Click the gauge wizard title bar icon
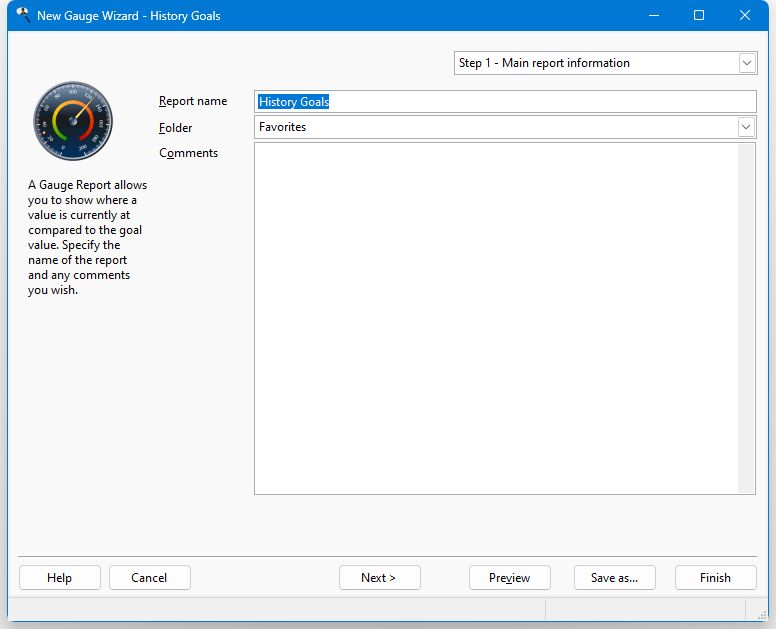This screenshot has width=776, height=629. [23, 15]
